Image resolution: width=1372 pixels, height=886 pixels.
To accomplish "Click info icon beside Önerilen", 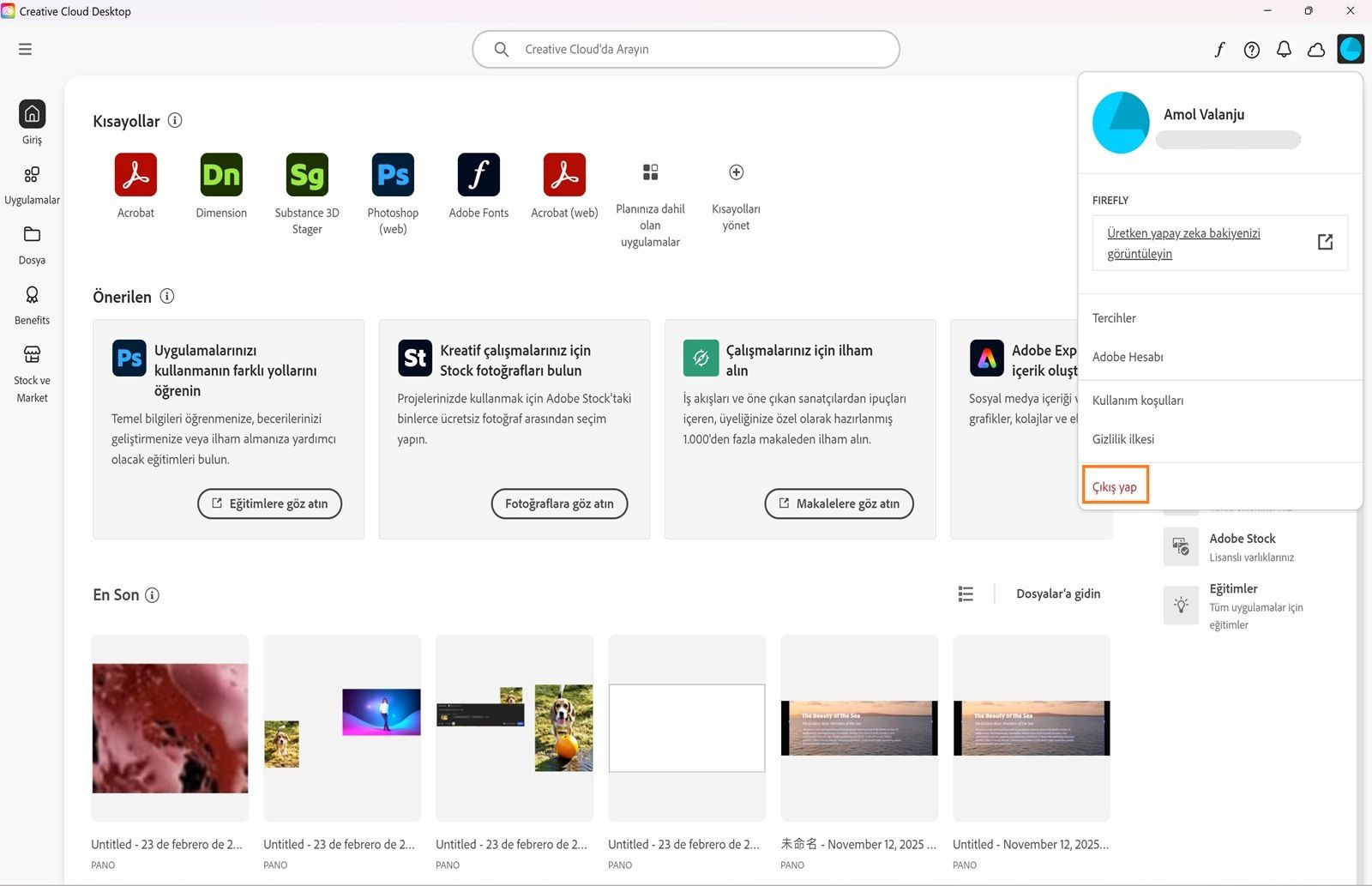I will coord(167,296).
